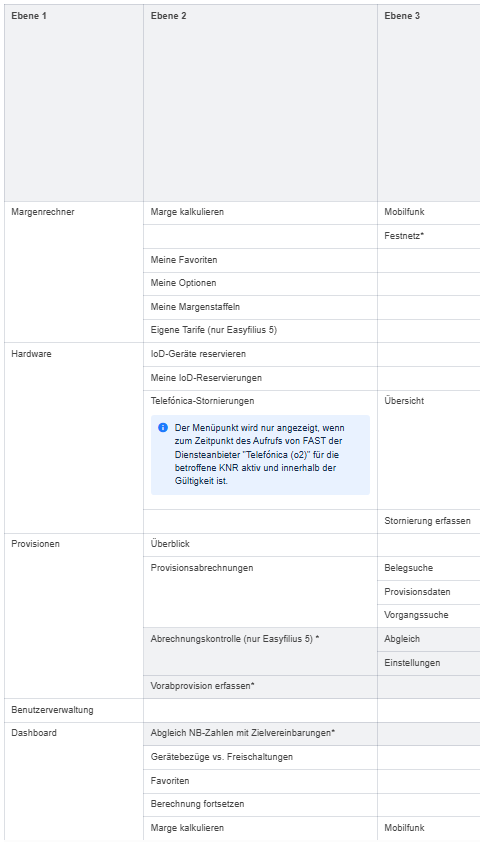This screenshot has width=480, height=842.
Task: Select the Benutzerverwaltung cell
Action: pos(74,710)
